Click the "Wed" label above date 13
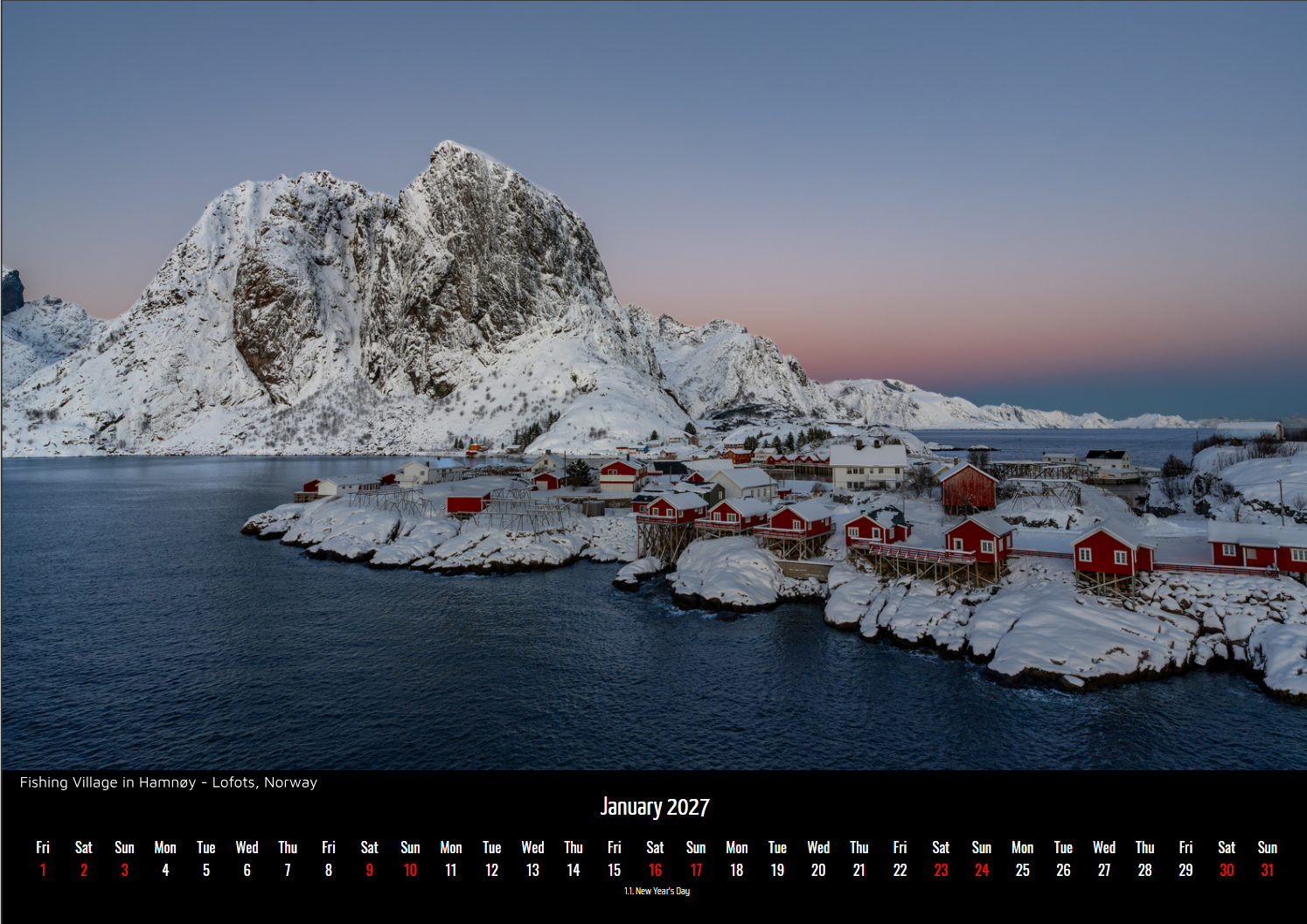1307x924 pixels. pyautogui.click(x=532, y=847)
